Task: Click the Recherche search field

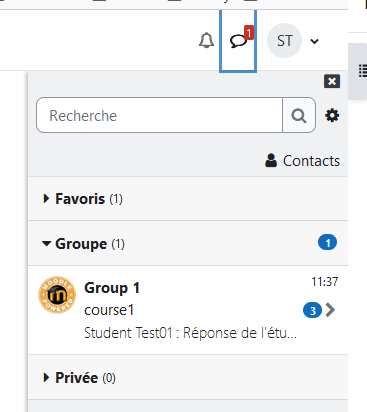Action: pos(159,115)
